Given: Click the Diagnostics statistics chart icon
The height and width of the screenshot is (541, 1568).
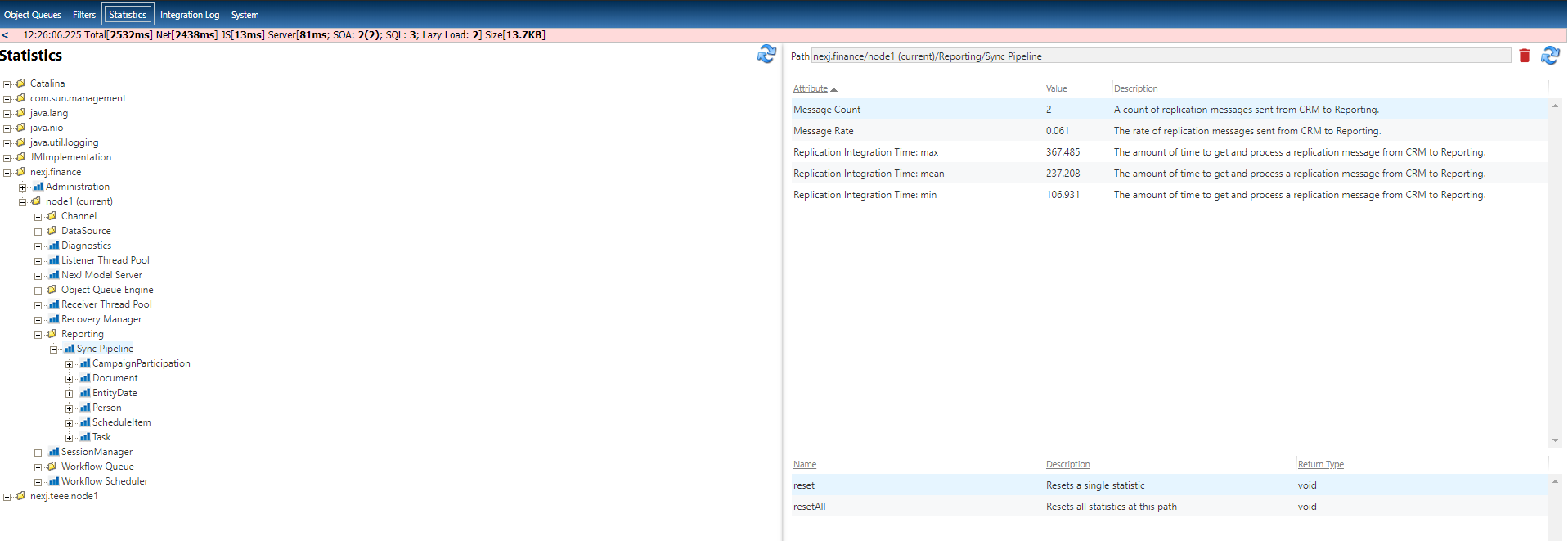Looking at the screenshot, I should point(54,246).
